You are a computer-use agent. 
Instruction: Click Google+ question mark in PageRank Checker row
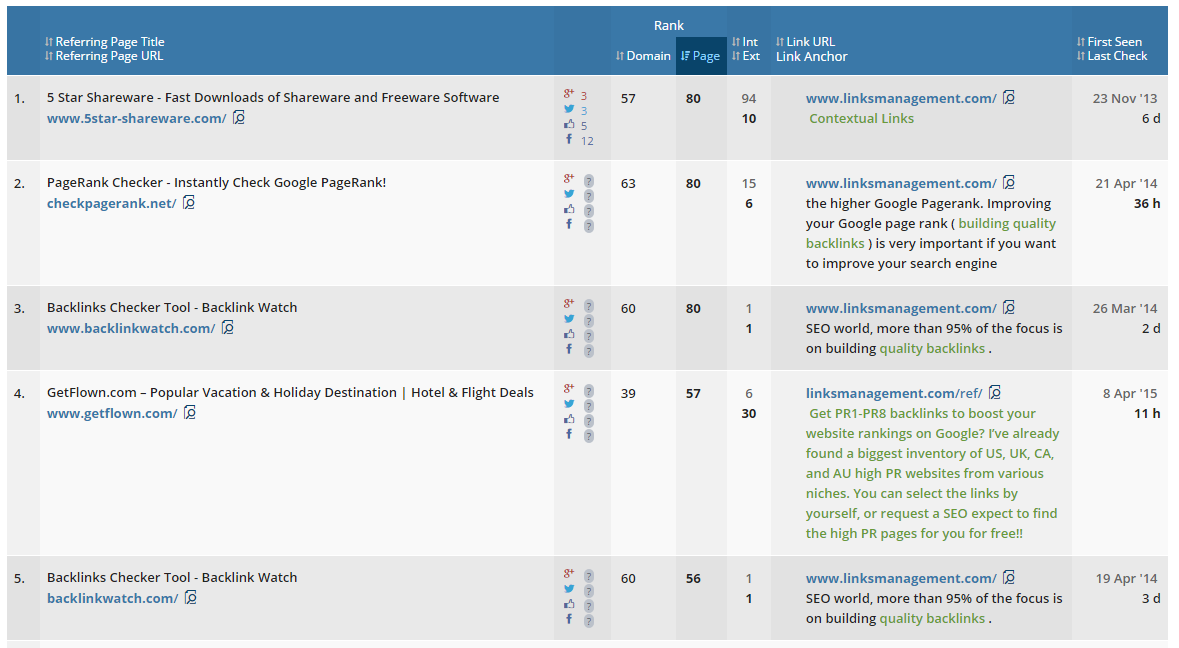coord(589,181)
